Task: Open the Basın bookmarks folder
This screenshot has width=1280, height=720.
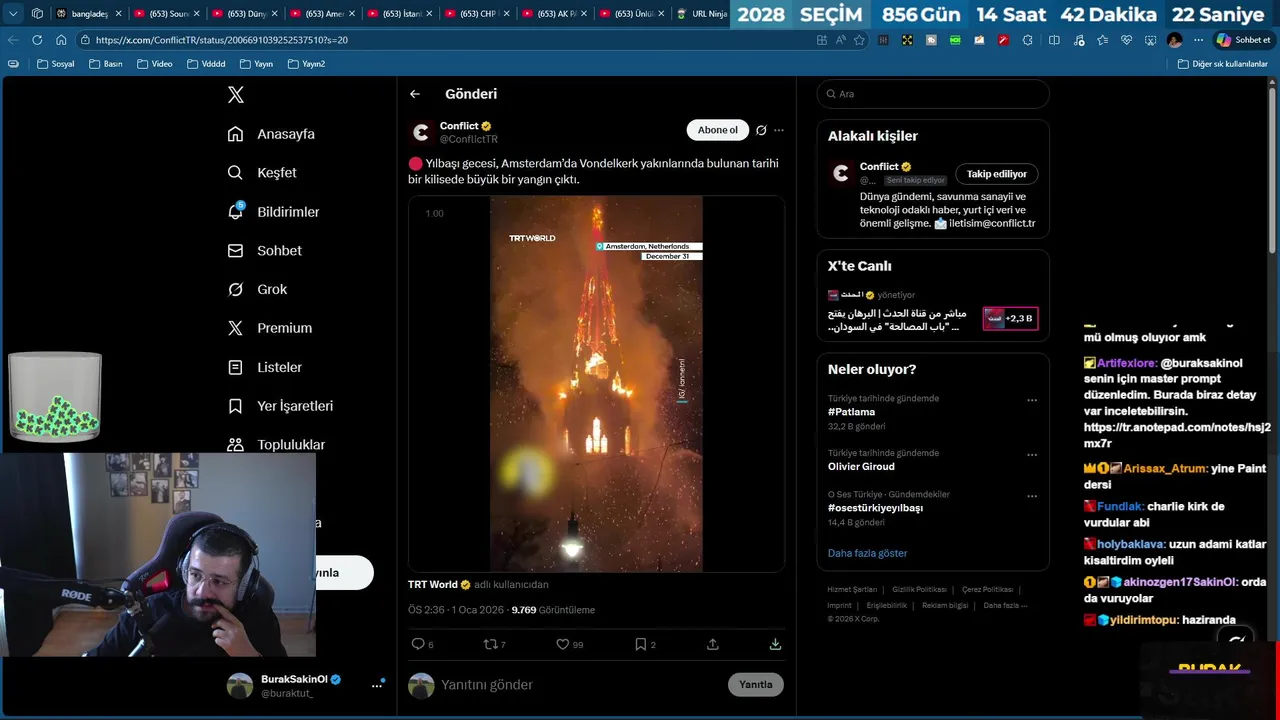Action: pos(105,64)
